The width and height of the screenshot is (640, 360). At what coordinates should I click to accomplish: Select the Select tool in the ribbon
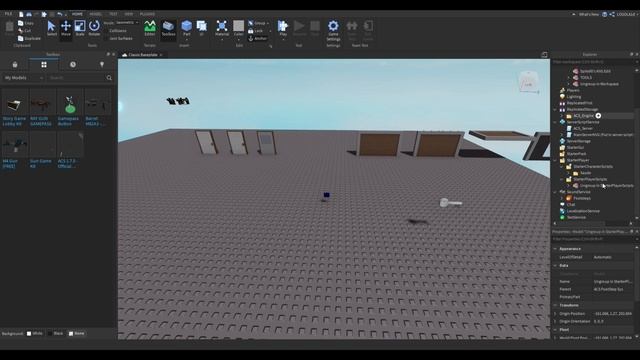(51, 28)
